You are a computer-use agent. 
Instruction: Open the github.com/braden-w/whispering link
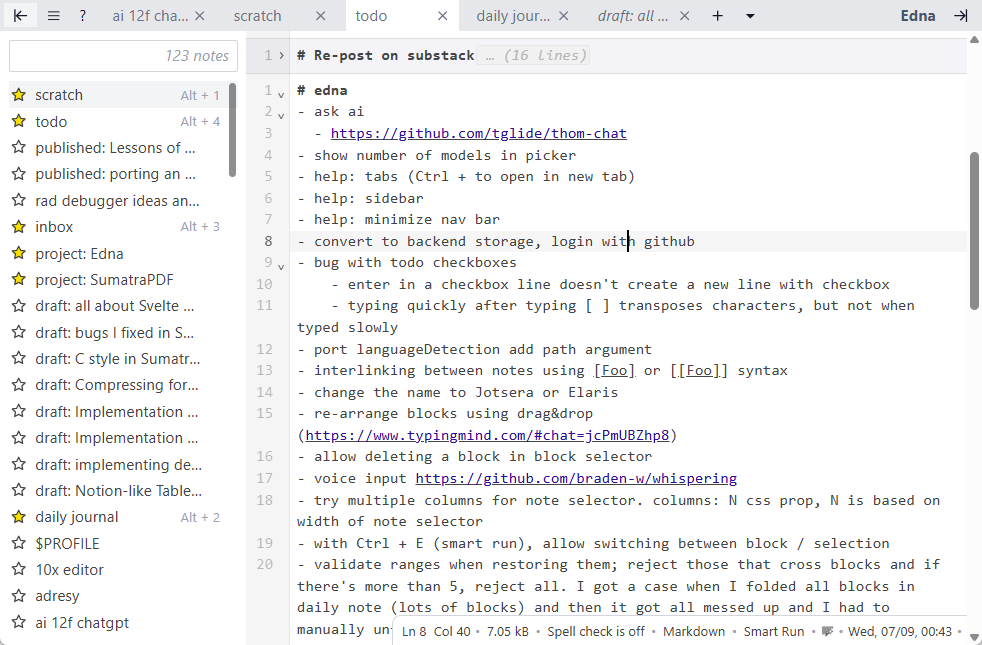pyautogui.click(x=576, y=478)
